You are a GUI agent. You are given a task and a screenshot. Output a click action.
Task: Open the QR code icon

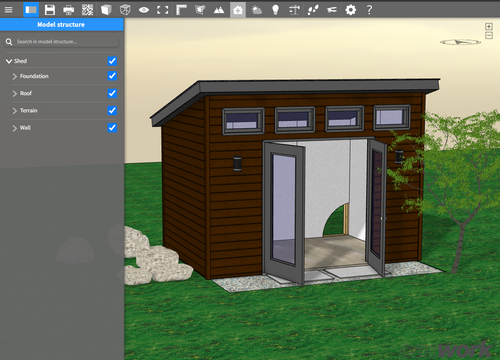(87, 10)
